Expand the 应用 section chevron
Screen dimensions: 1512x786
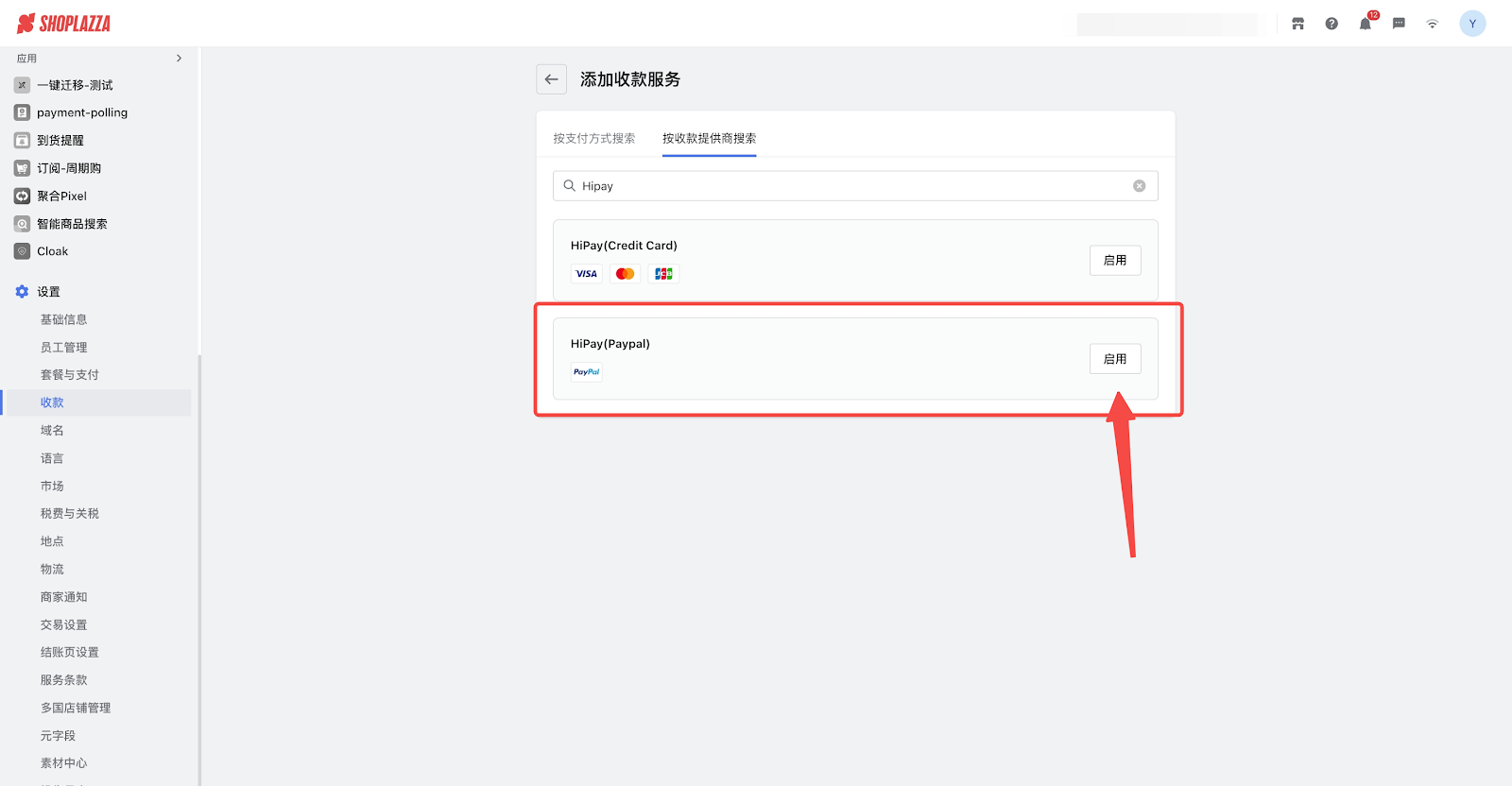[179, 59]
